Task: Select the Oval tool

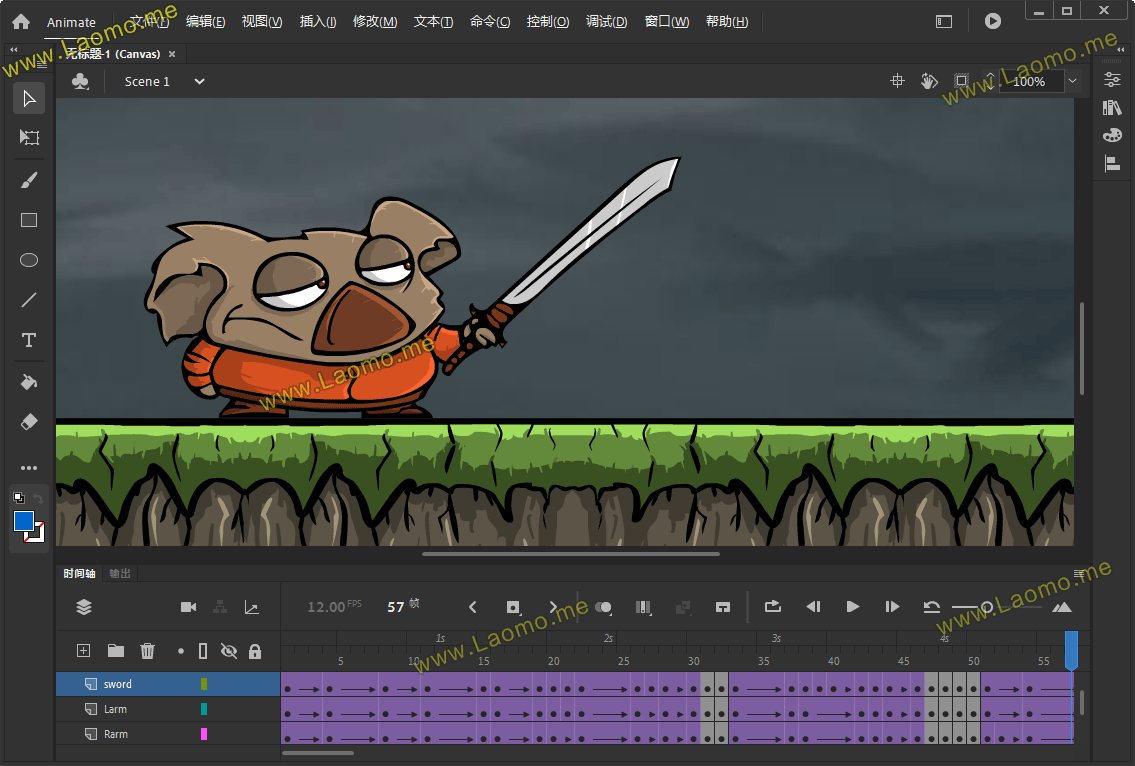Action: pyautogui.click(x=29, y=260)
